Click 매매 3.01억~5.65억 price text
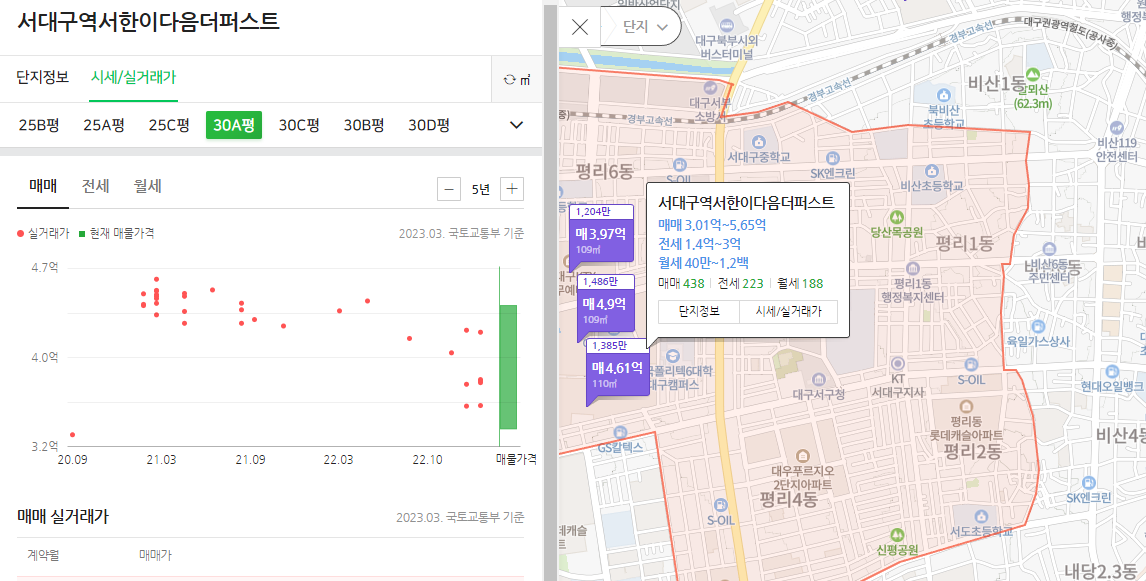The image size is (1146, 581). click(x=712, y=225)
